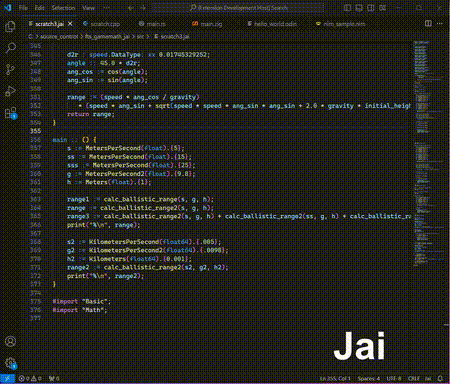The image size is (450, 384).
Task: Click the command center search box
Action: (239, 8)
